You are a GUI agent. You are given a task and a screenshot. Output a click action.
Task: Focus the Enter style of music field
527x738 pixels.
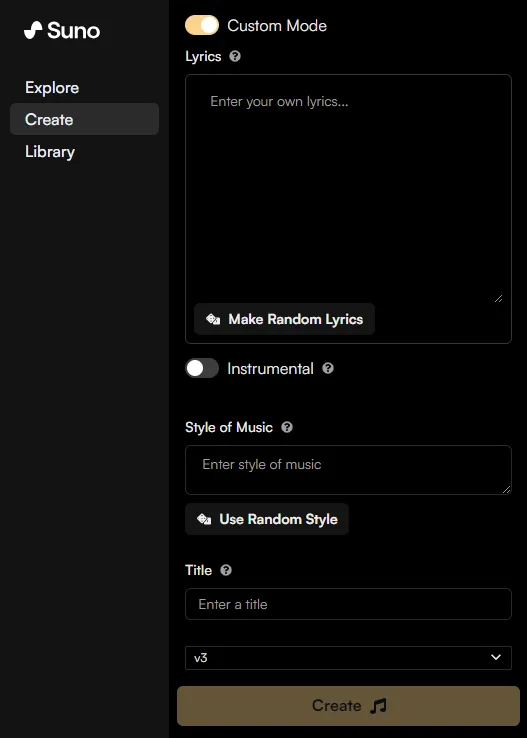tap(348, 470)
